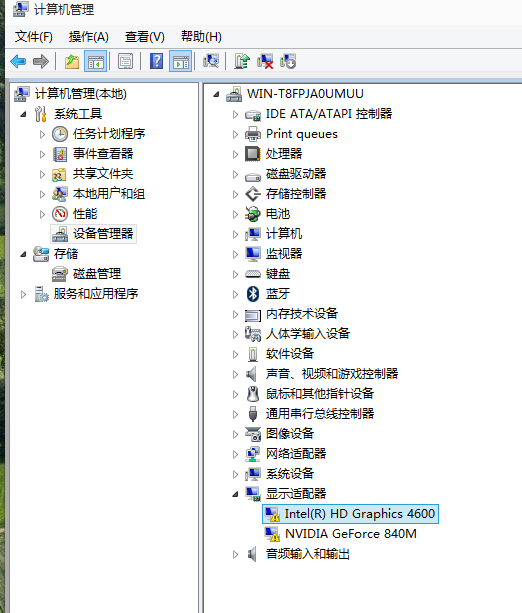Collapse the 显示适配器 category
Screen dimensions: 522x613
tap(235, 494)
